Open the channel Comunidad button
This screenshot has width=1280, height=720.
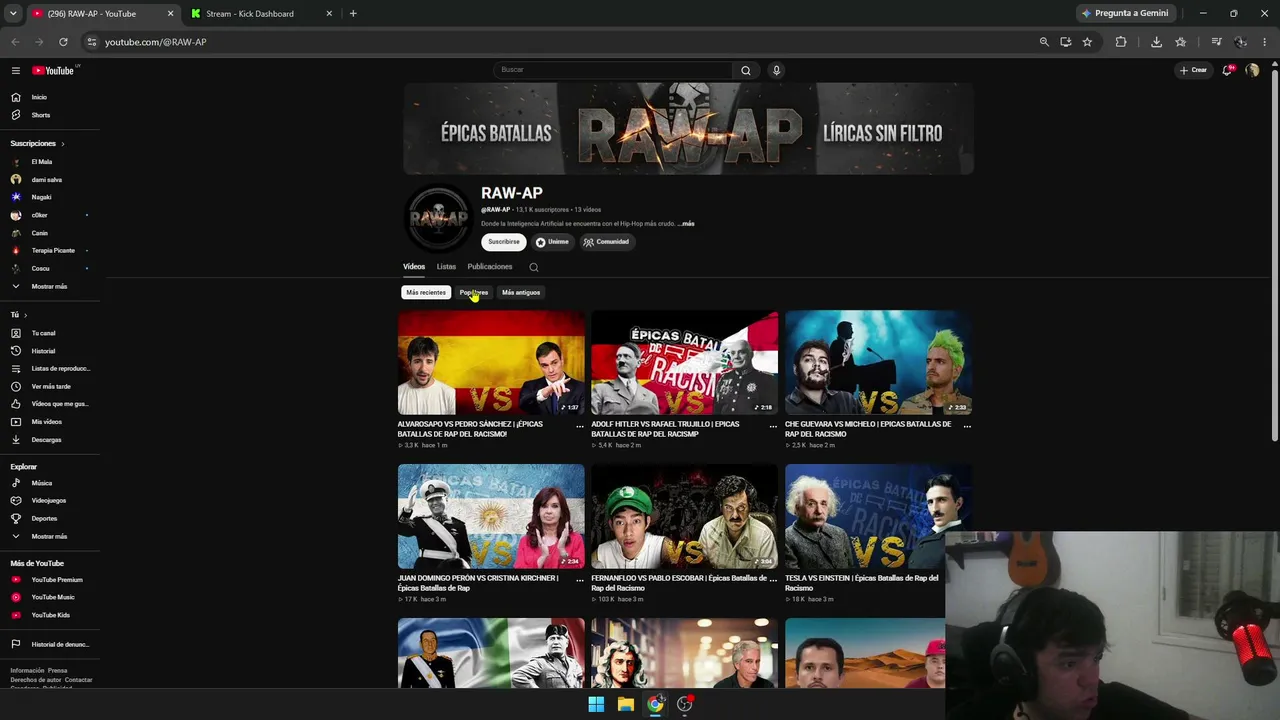click(x=606, y=242)
